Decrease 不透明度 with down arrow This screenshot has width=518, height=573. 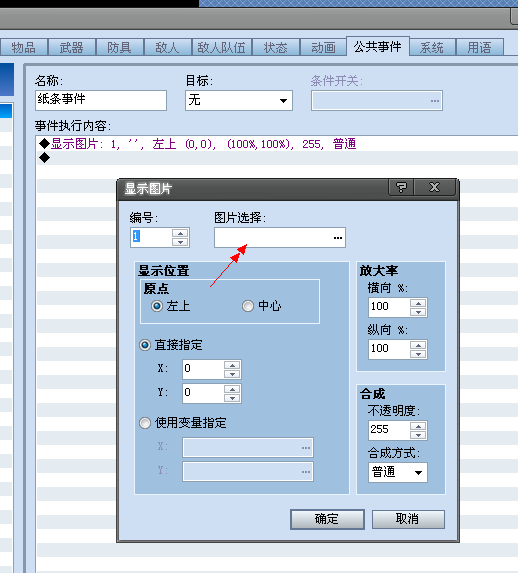tap(418, 435)
